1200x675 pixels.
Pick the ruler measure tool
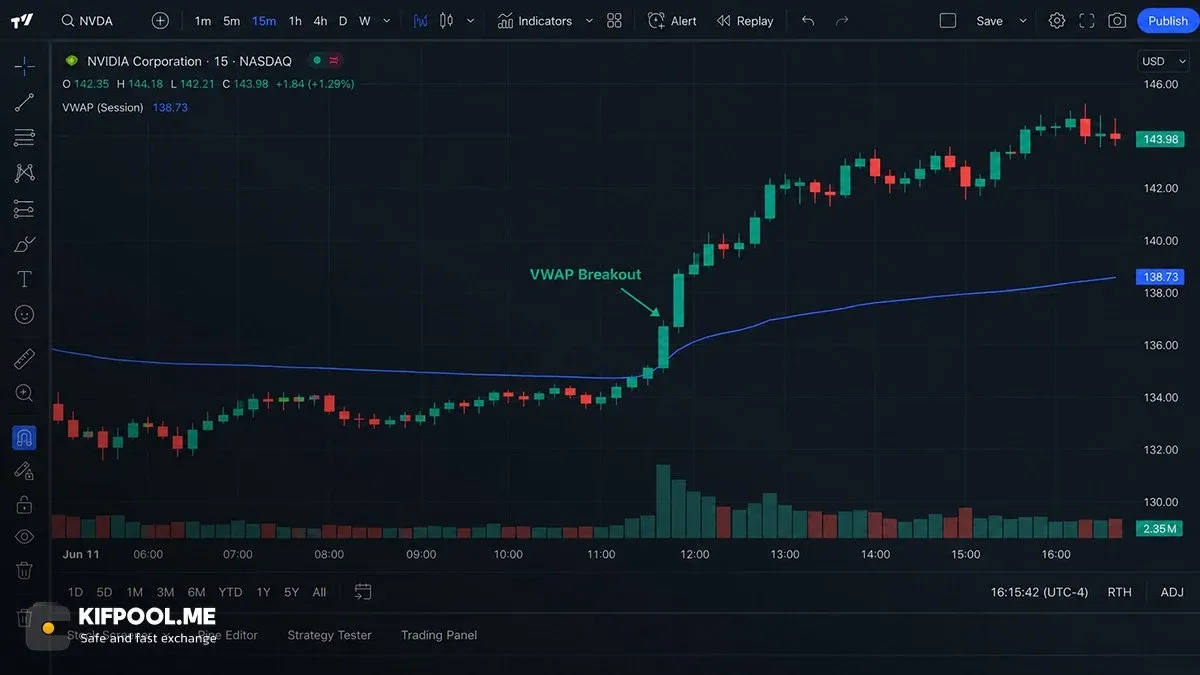click(x=24, y=358)
